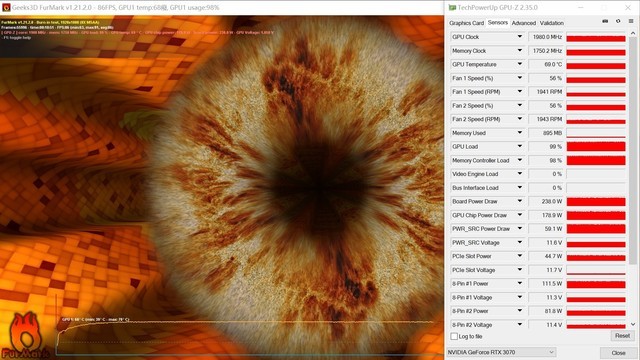Viewport: 640px width, 360px height.
Task: Open the GPU Clock sensor dropdown
Action: coord(520,37)
